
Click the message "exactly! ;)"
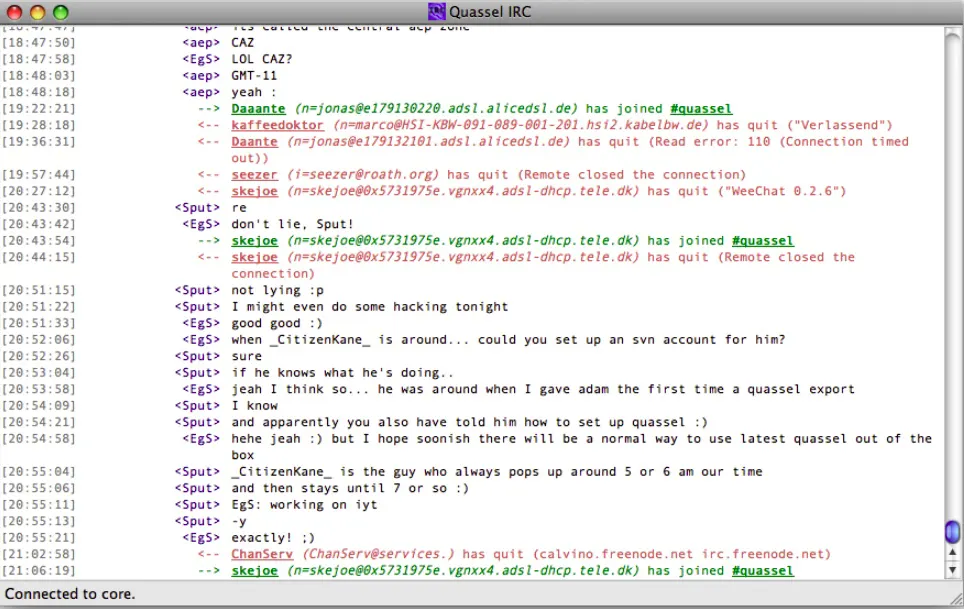274,538
